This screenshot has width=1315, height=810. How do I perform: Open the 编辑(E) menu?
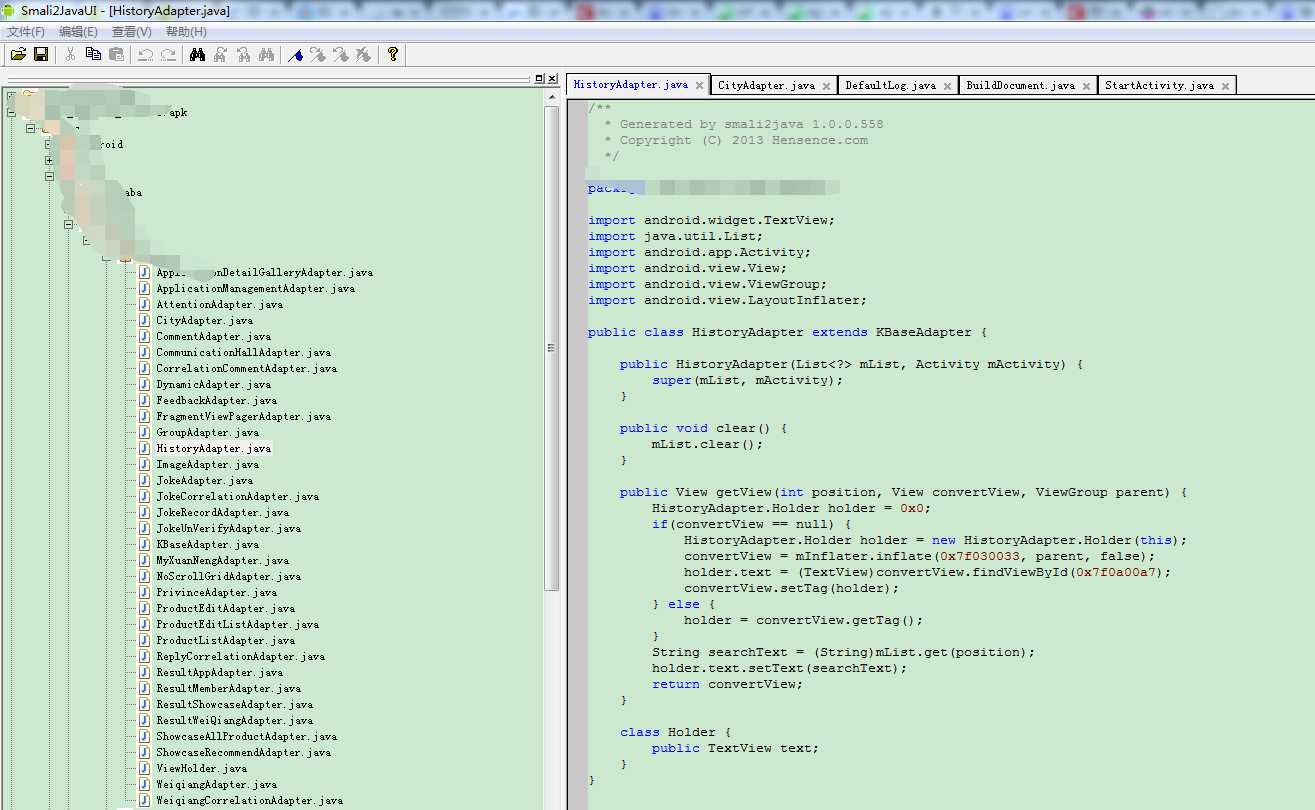pos(78,32)
